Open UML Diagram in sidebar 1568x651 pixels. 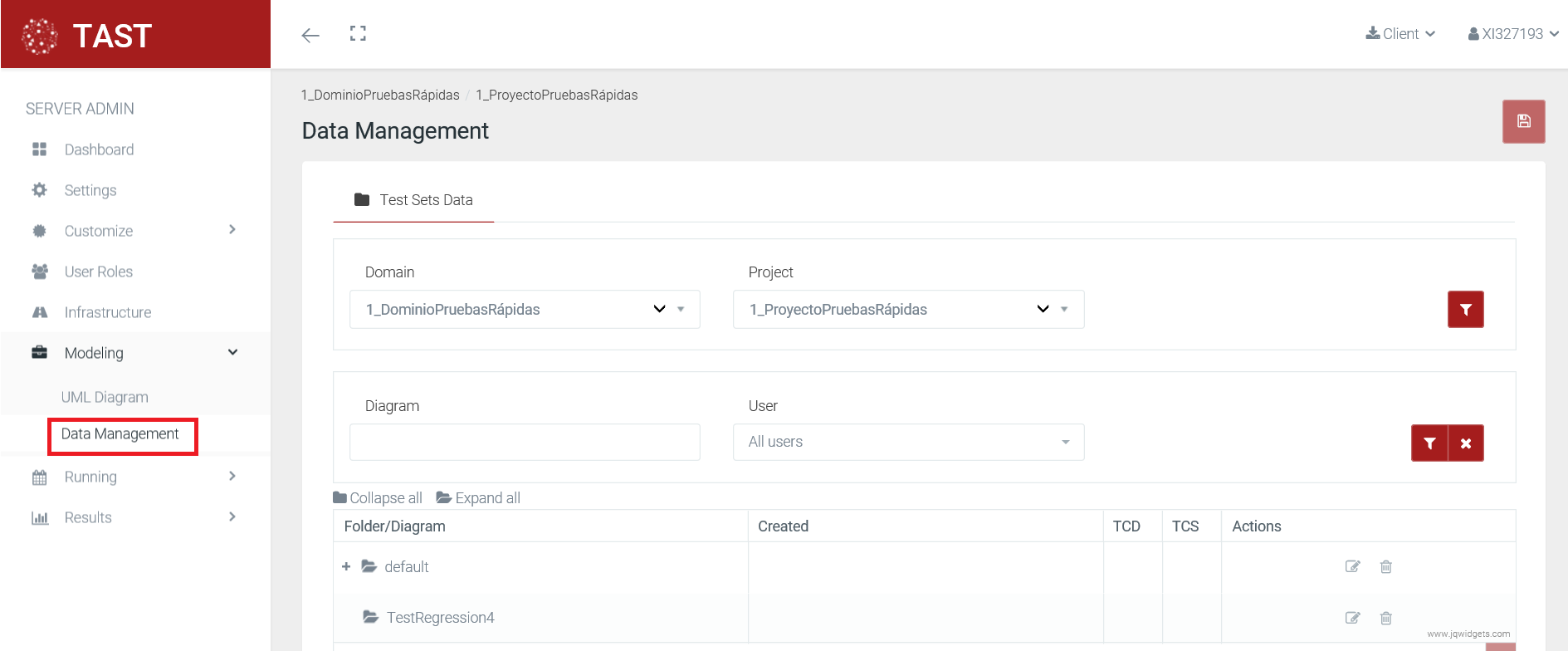pos(105,397)
